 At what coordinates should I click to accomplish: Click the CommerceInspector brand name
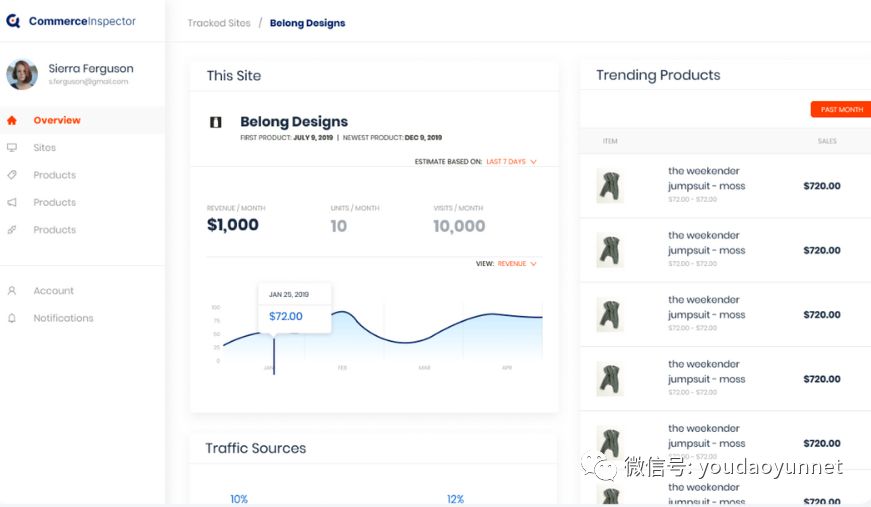coord(82,21)
